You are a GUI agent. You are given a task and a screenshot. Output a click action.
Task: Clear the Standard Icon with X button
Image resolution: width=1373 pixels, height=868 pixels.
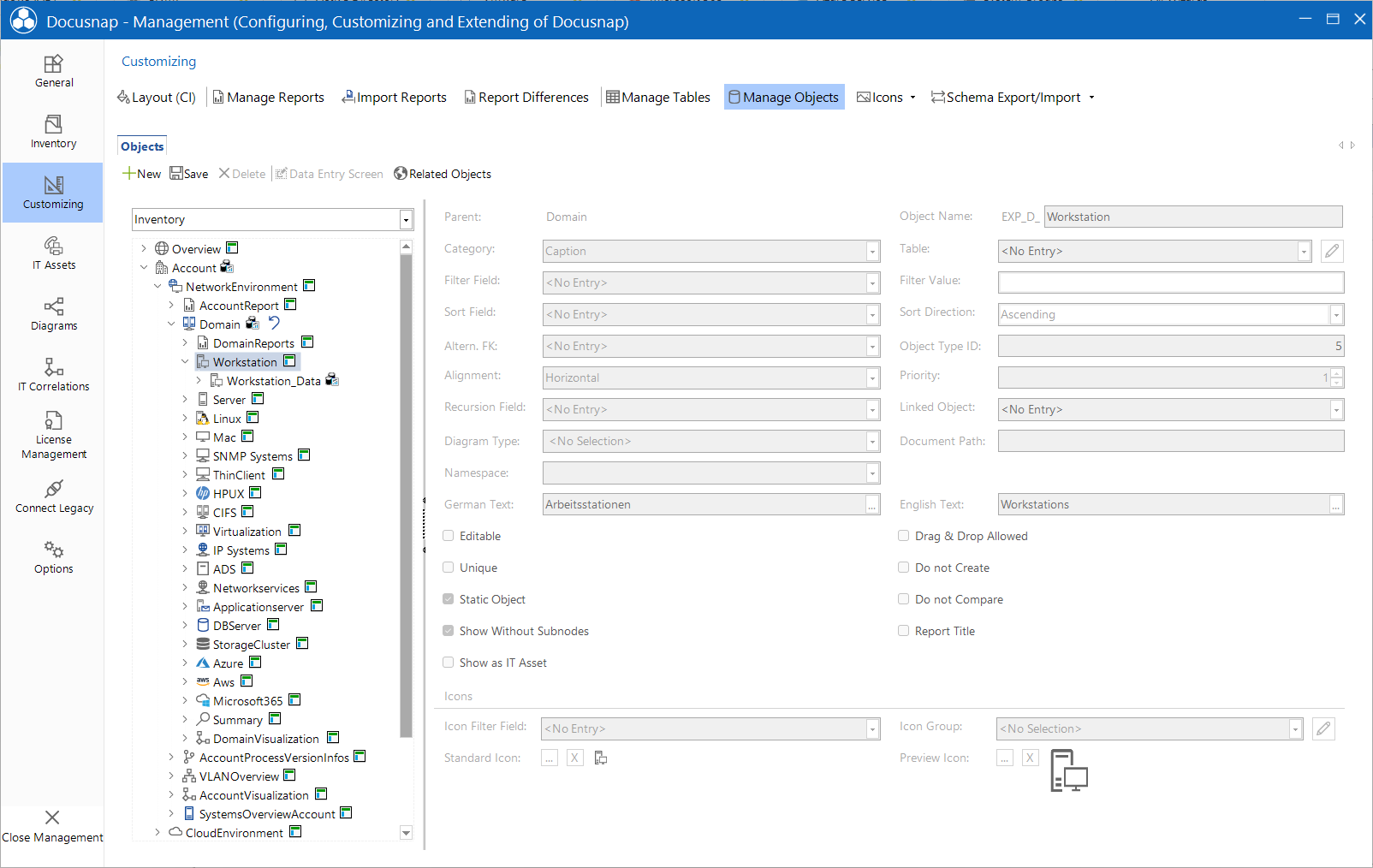tap(575, 758)
